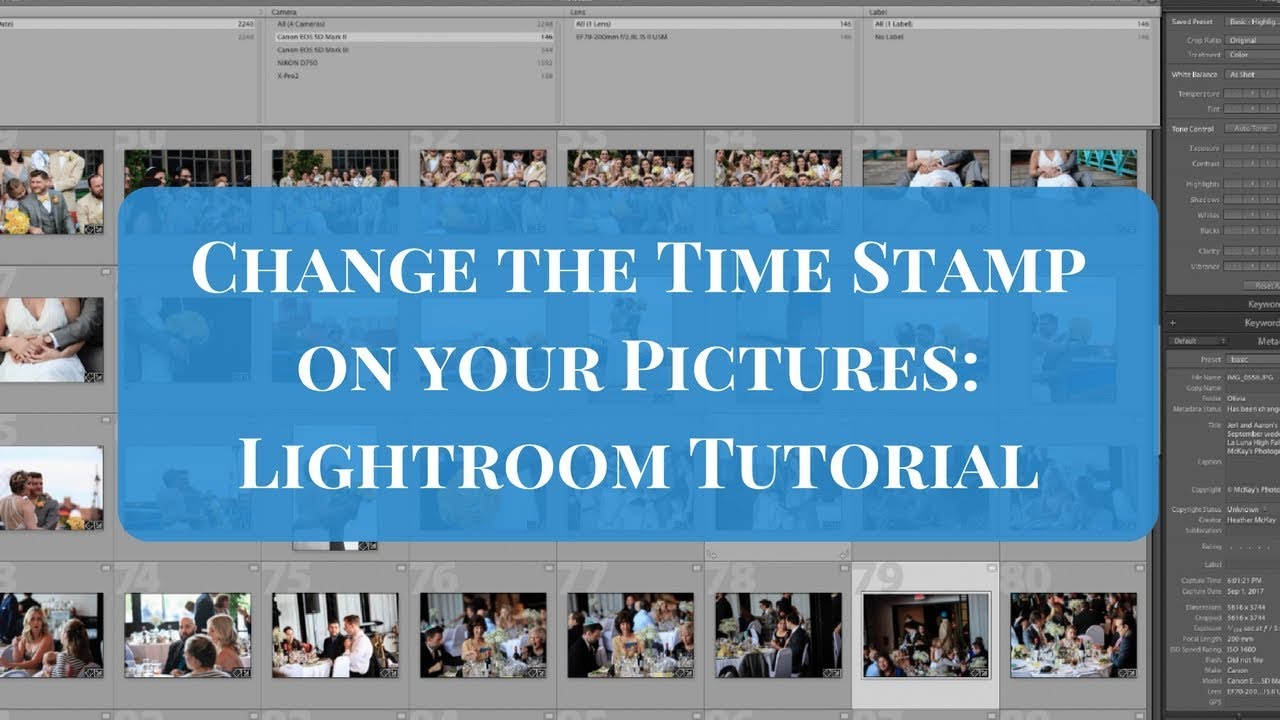
Task: Select reception thumbnail in cell 80
Action: (1073, 635)
